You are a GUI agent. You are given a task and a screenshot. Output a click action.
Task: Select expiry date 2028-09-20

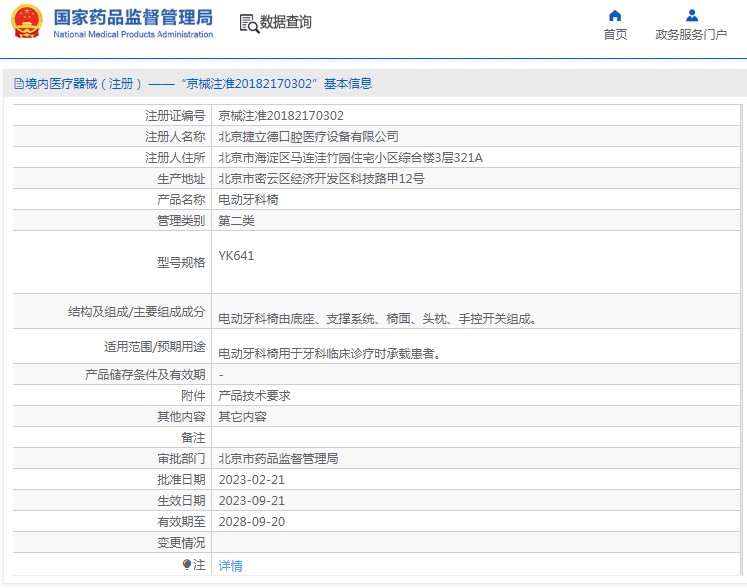(252, 522)
